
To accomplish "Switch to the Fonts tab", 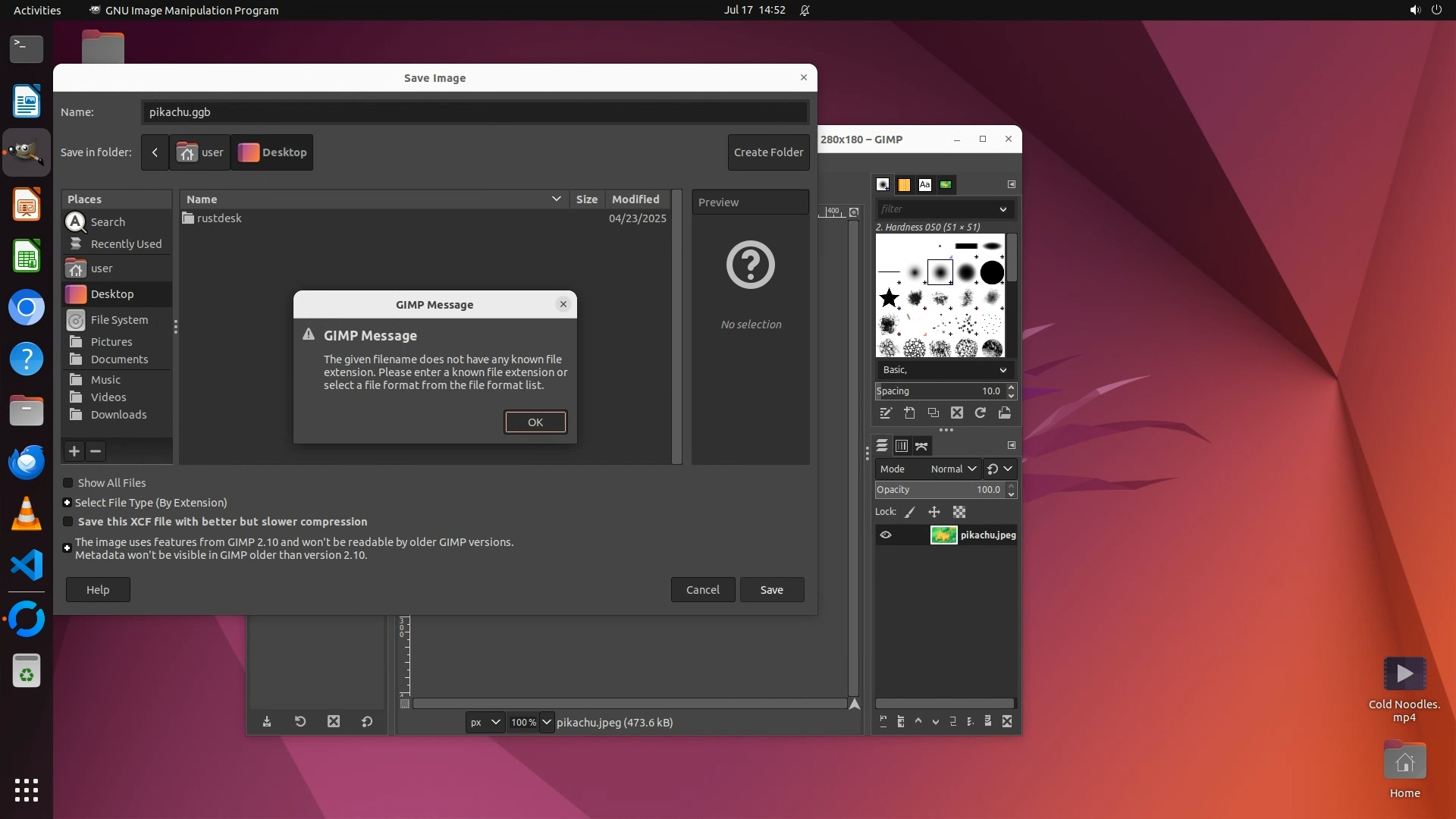I will pos(924,184).
